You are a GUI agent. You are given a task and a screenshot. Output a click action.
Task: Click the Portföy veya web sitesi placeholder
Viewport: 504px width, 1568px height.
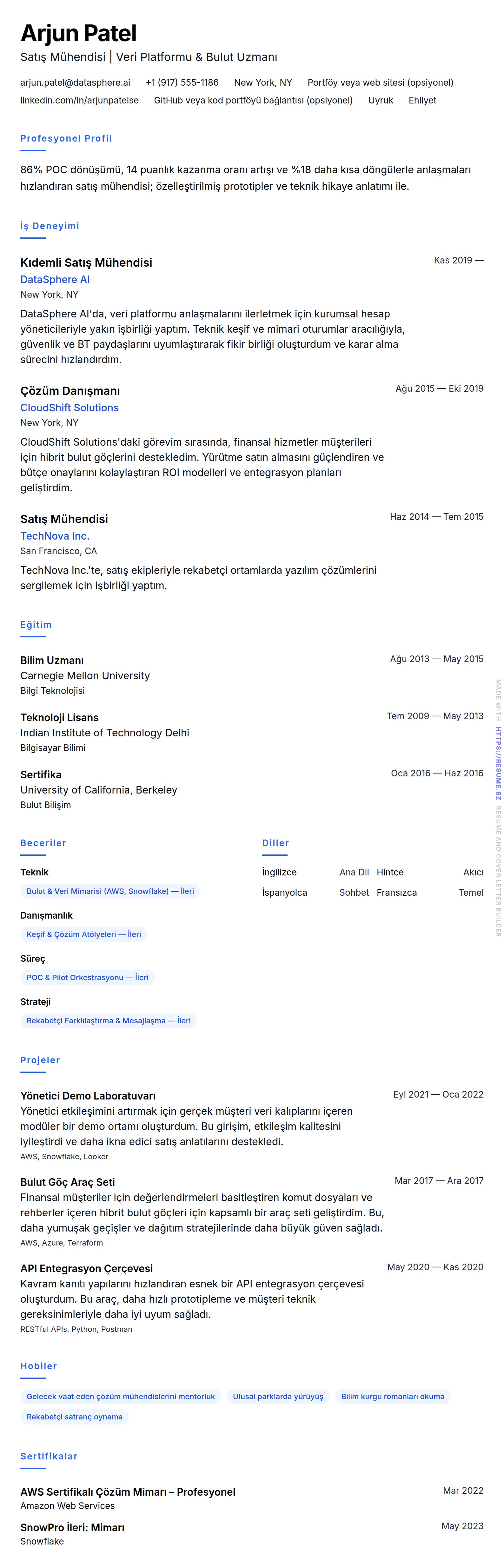pyautogui.click(x=380, y=82)
